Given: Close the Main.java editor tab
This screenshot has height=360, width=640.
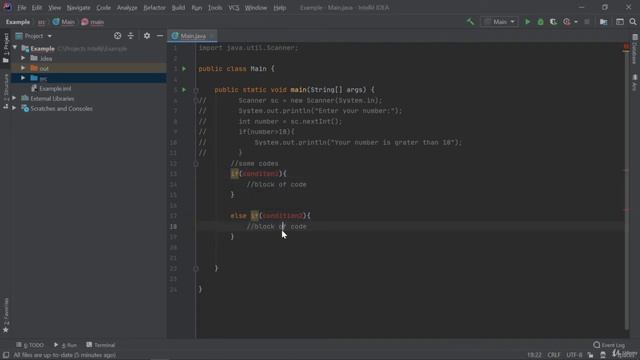Looking at the screenshot, I should (x=212, y=36).
